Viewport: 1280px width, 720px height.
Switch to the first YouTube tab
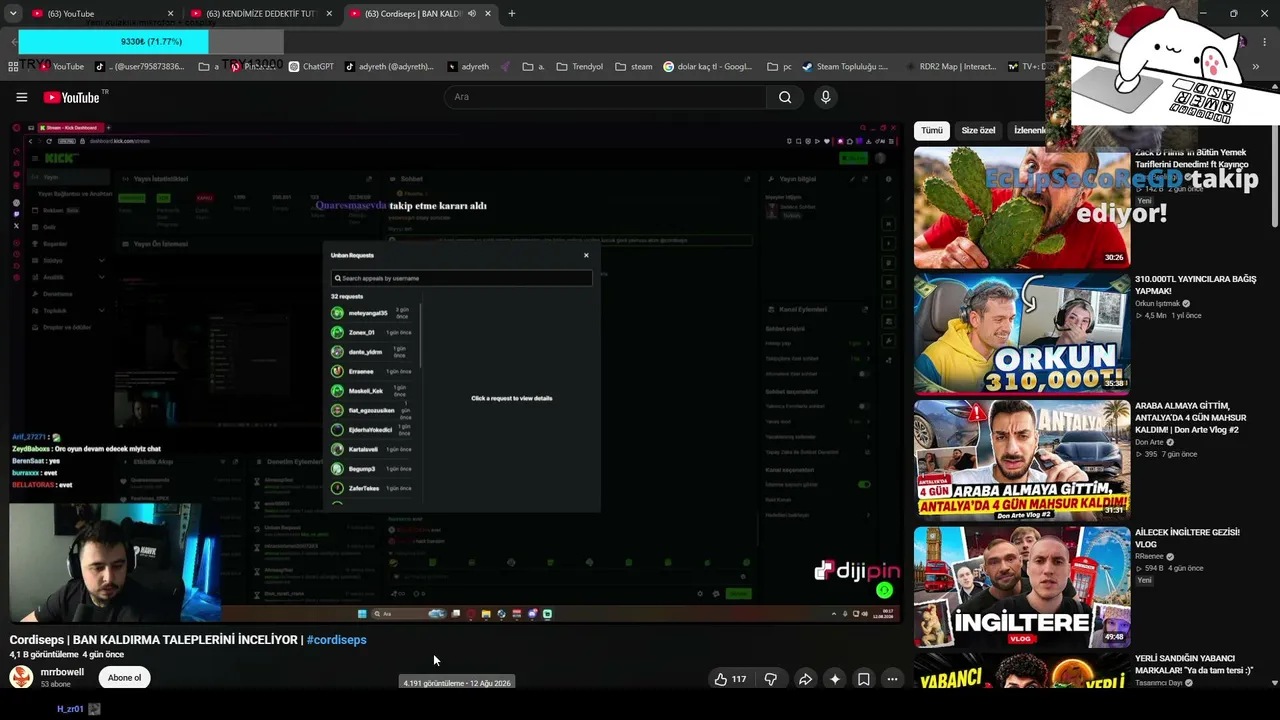(102, 14)
